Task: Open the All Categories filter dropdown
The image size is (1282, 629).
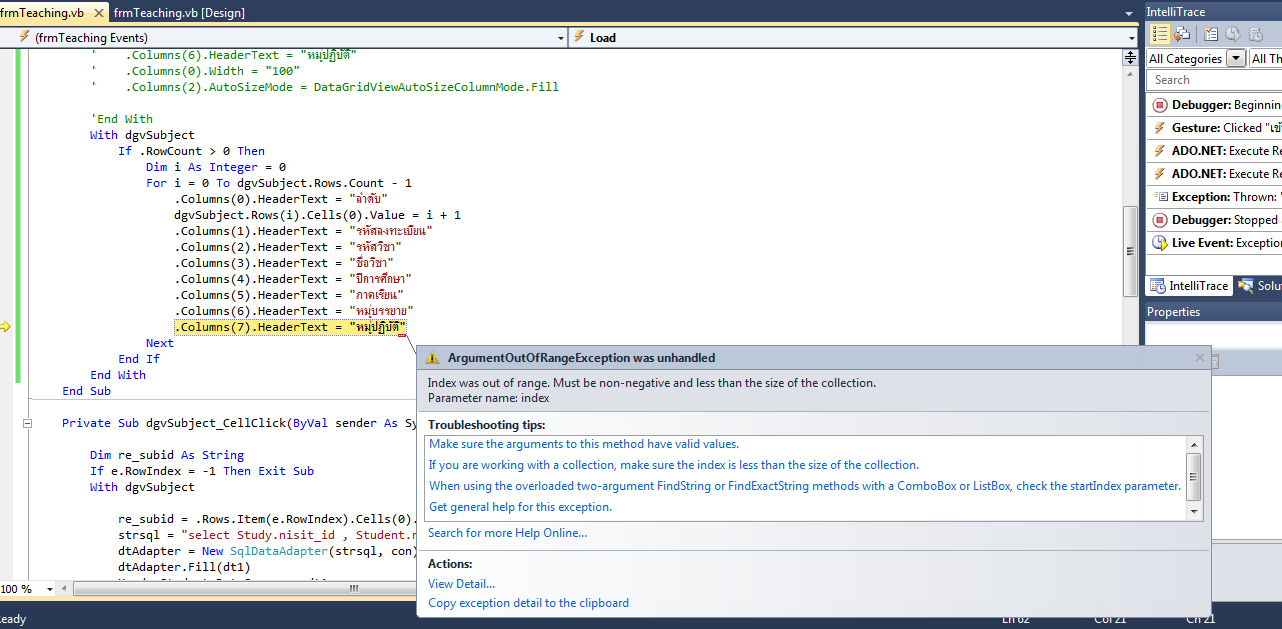Action: tap(1236, 59)
